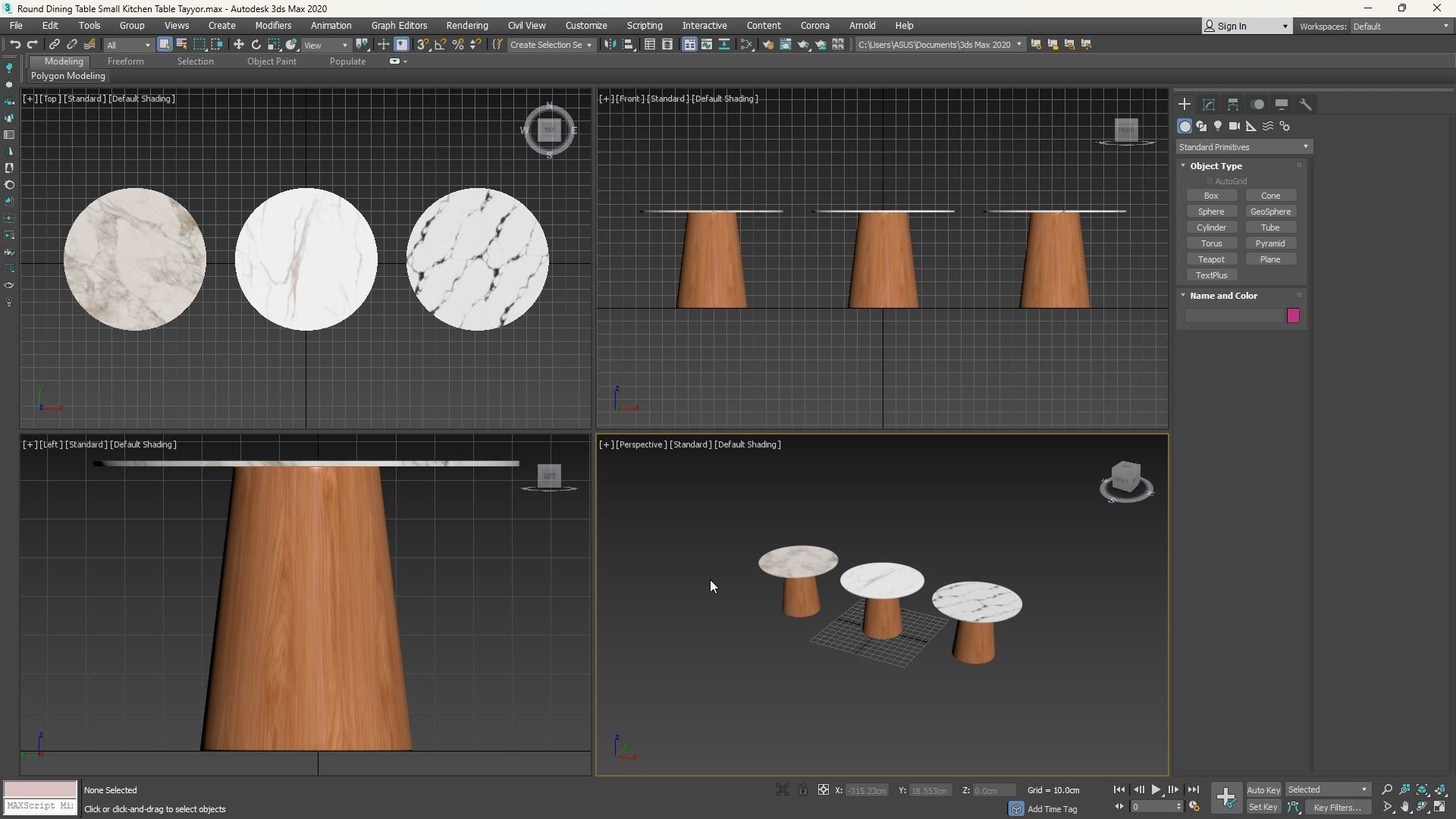
Task: Select the Cameras category icon
Action: pyautogui.click(x=1235, y=127)
